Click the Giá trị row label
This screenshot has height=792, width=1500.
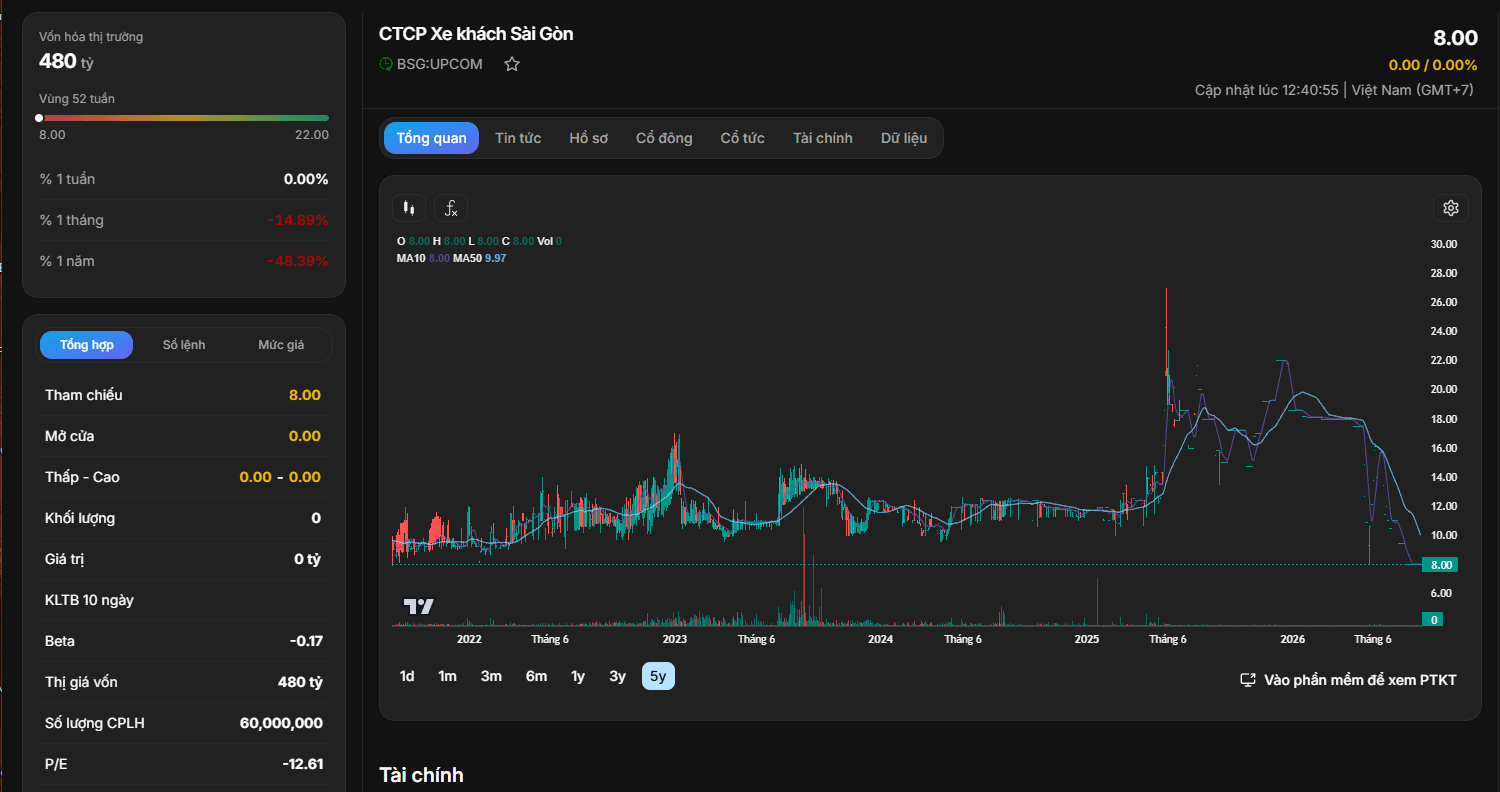click(x=65, y=559)
